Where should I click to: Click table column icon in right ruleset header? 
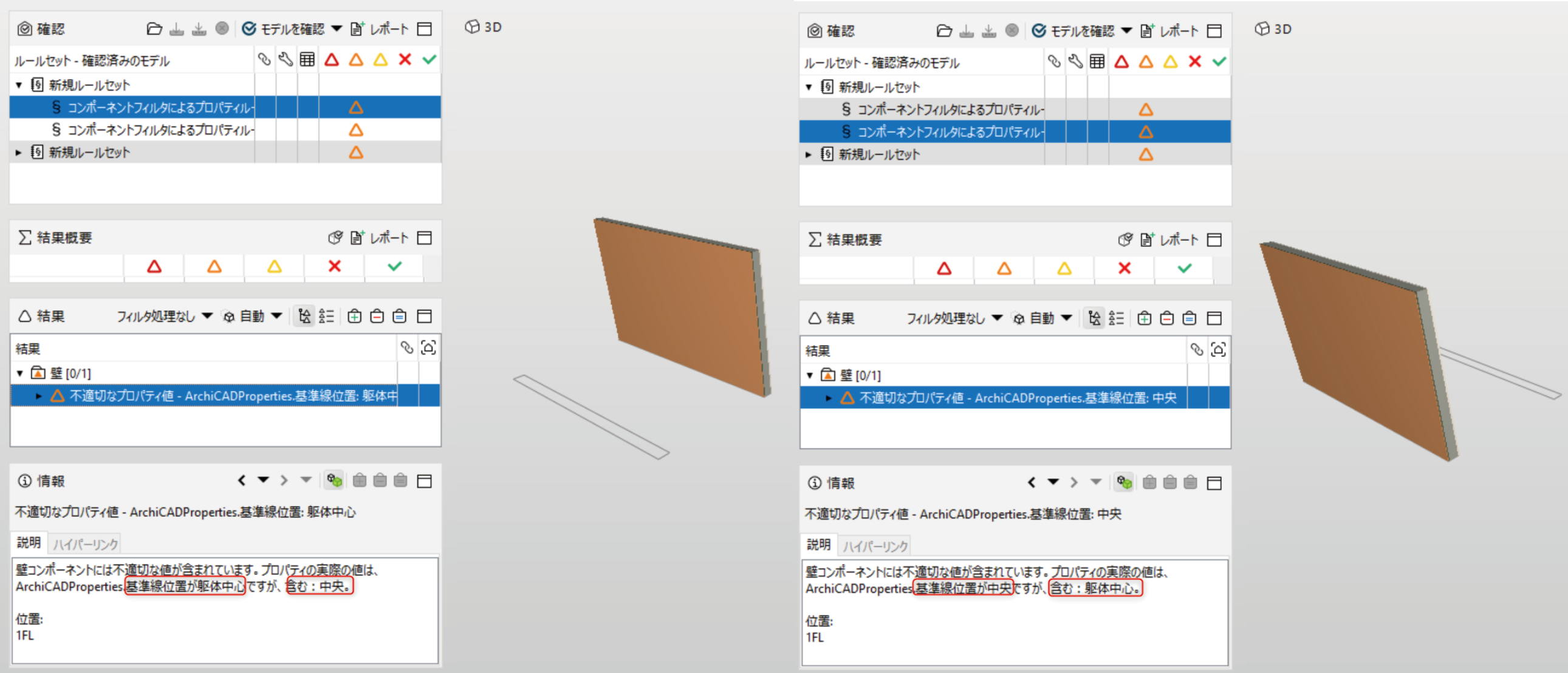1097,61
